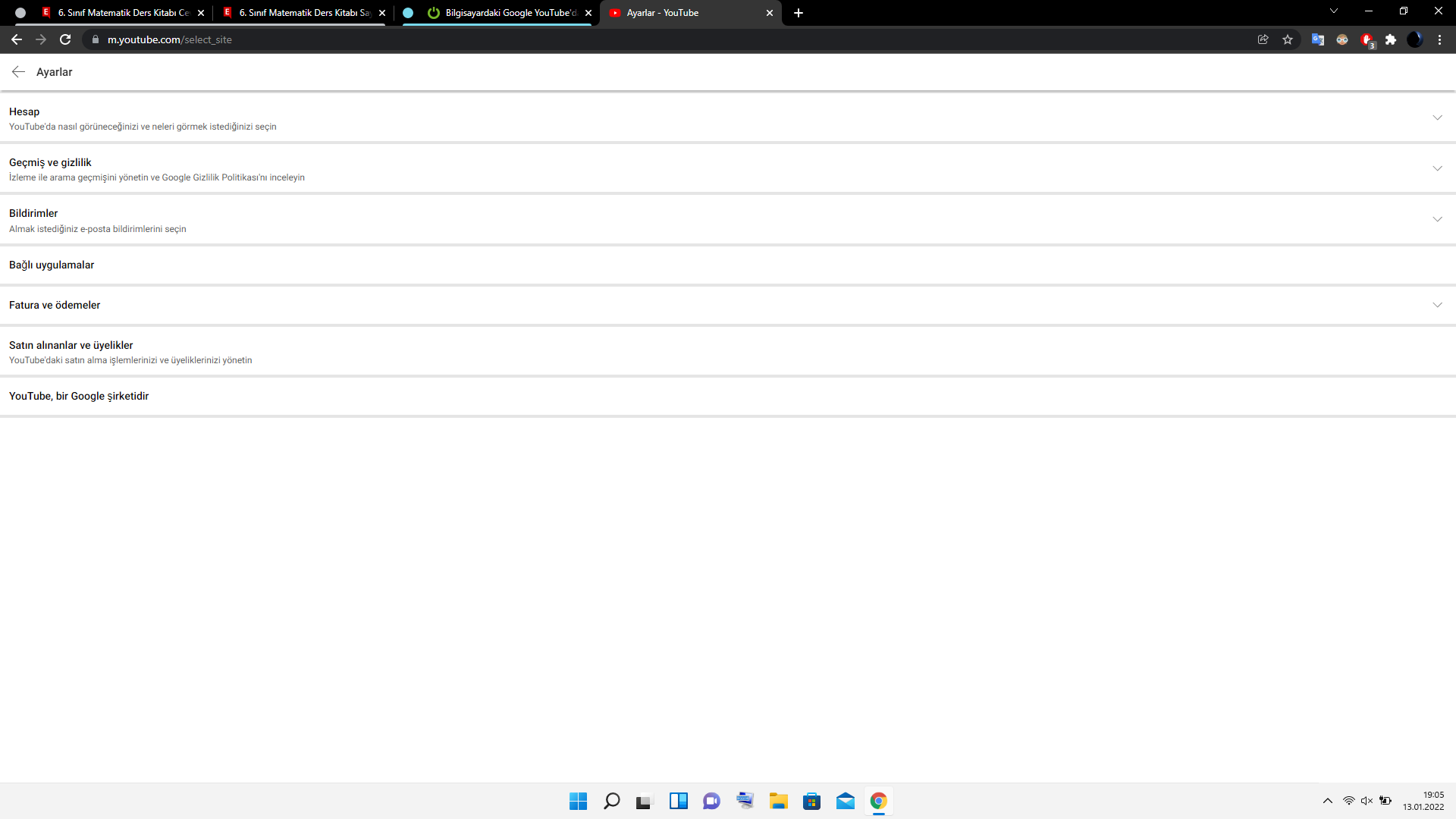
Task: Open the Google Translate extension icon
Action: click(x=1318, y=39)
